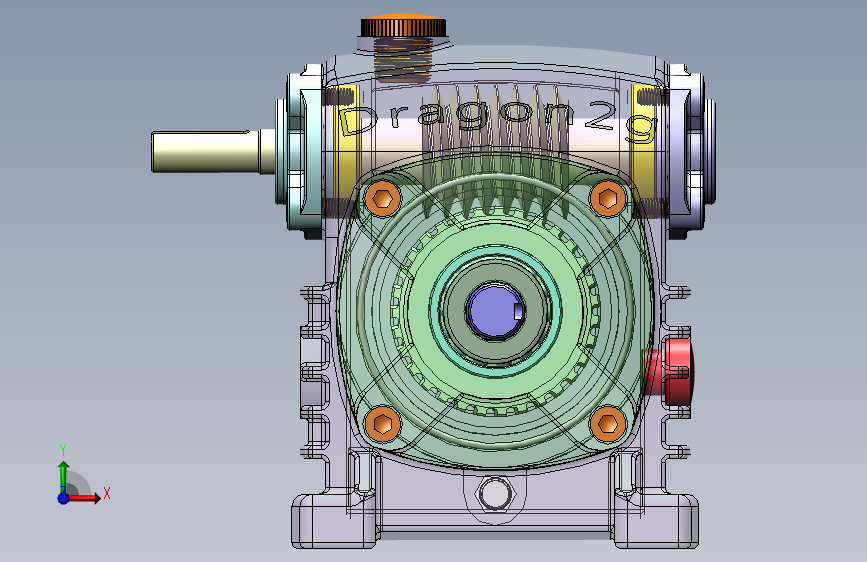Screen dimensions: 867x562
Task: Select the upper-left orange socket bolt
Action: point(383,198)
